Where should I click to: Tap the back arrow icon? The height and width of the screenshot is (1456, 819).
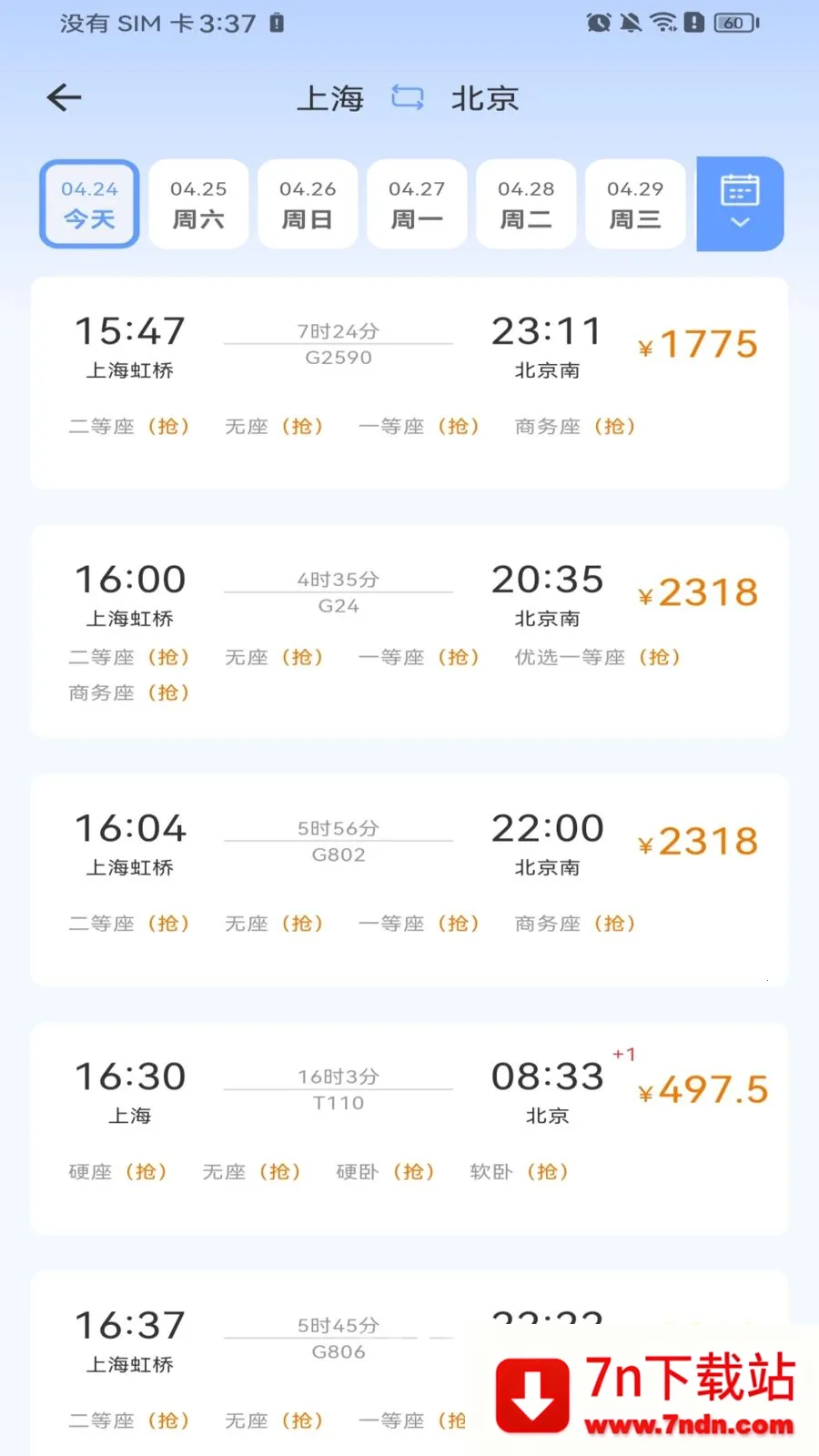point(64,97)
